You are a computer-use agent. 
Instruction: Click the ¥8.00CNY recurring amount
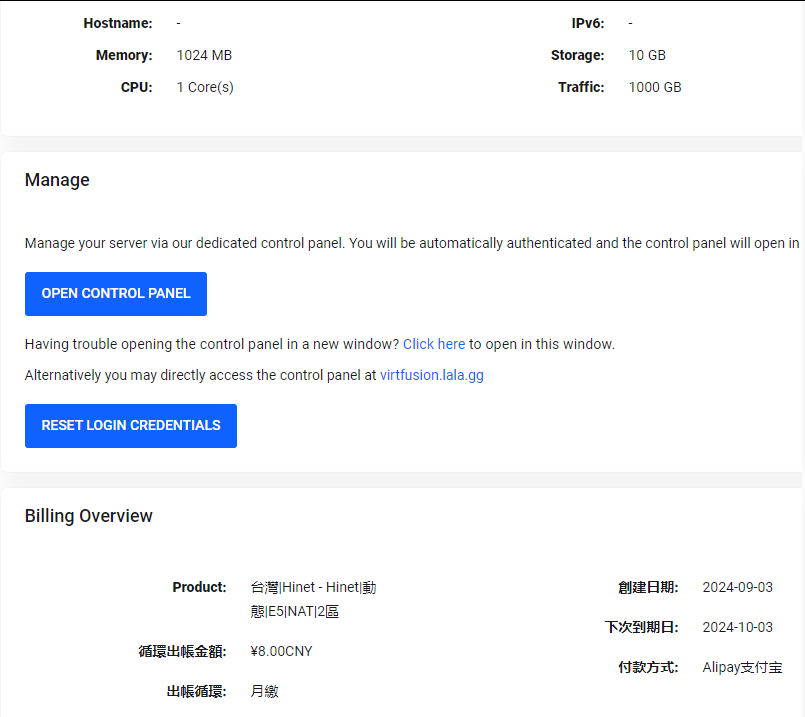pos(282,651)
